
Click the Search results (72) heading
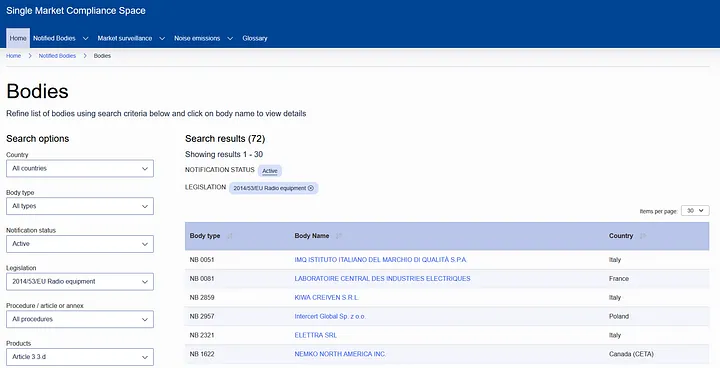tap(225, 139)
